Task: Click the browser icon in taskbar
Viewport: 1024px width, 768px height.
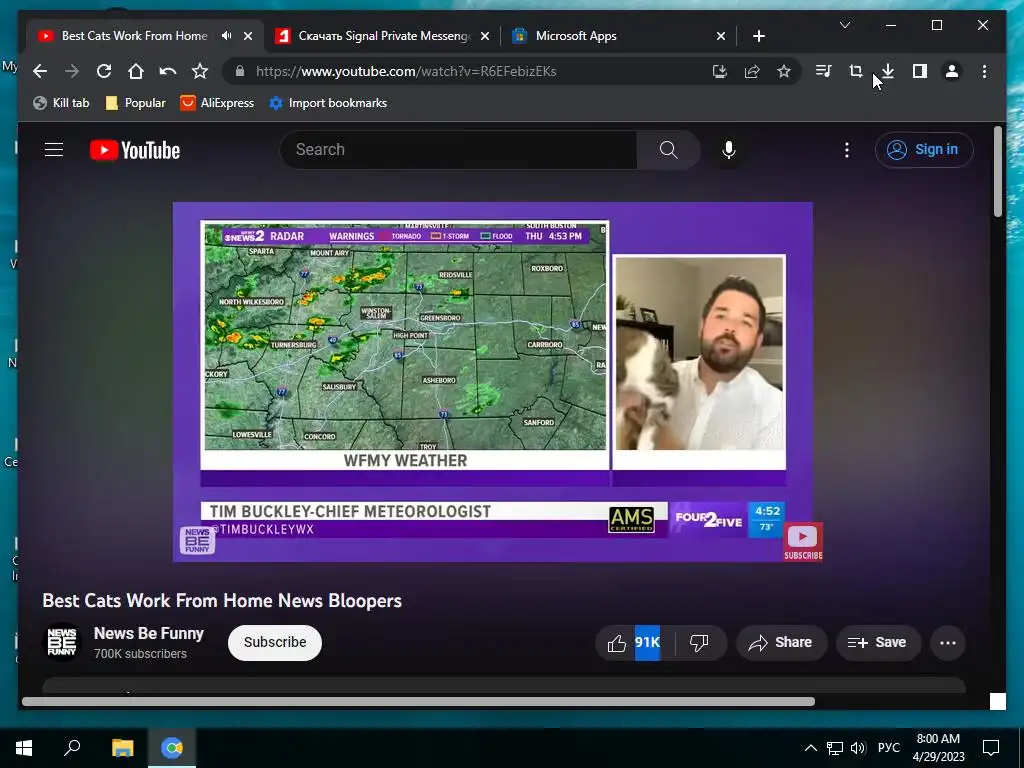Action: [172, 748]
